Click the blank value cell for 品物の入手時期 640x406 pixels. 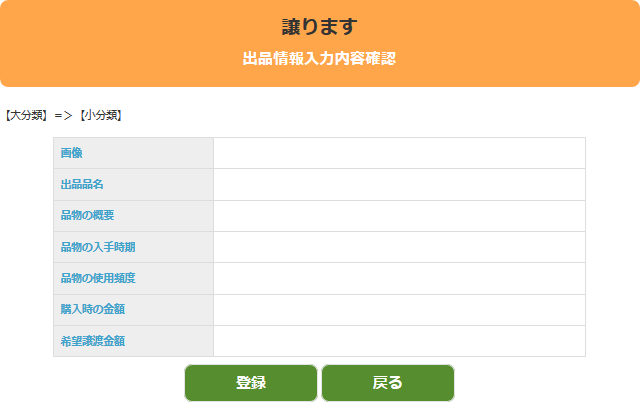click(x=399, y=247)
